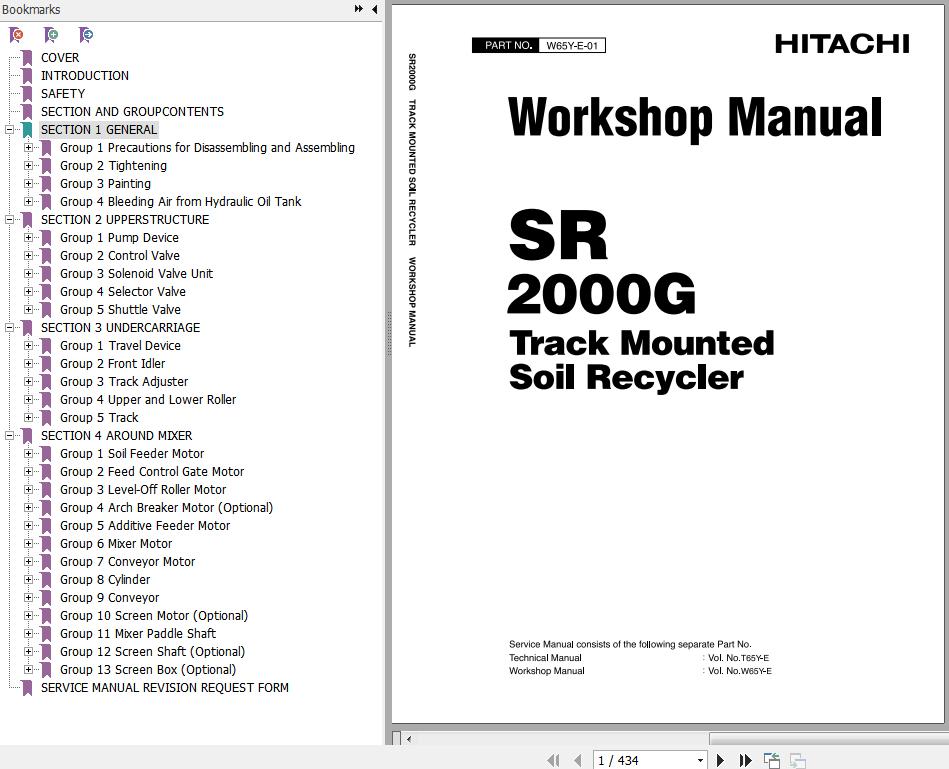Click the page number input field

point(640,760)
